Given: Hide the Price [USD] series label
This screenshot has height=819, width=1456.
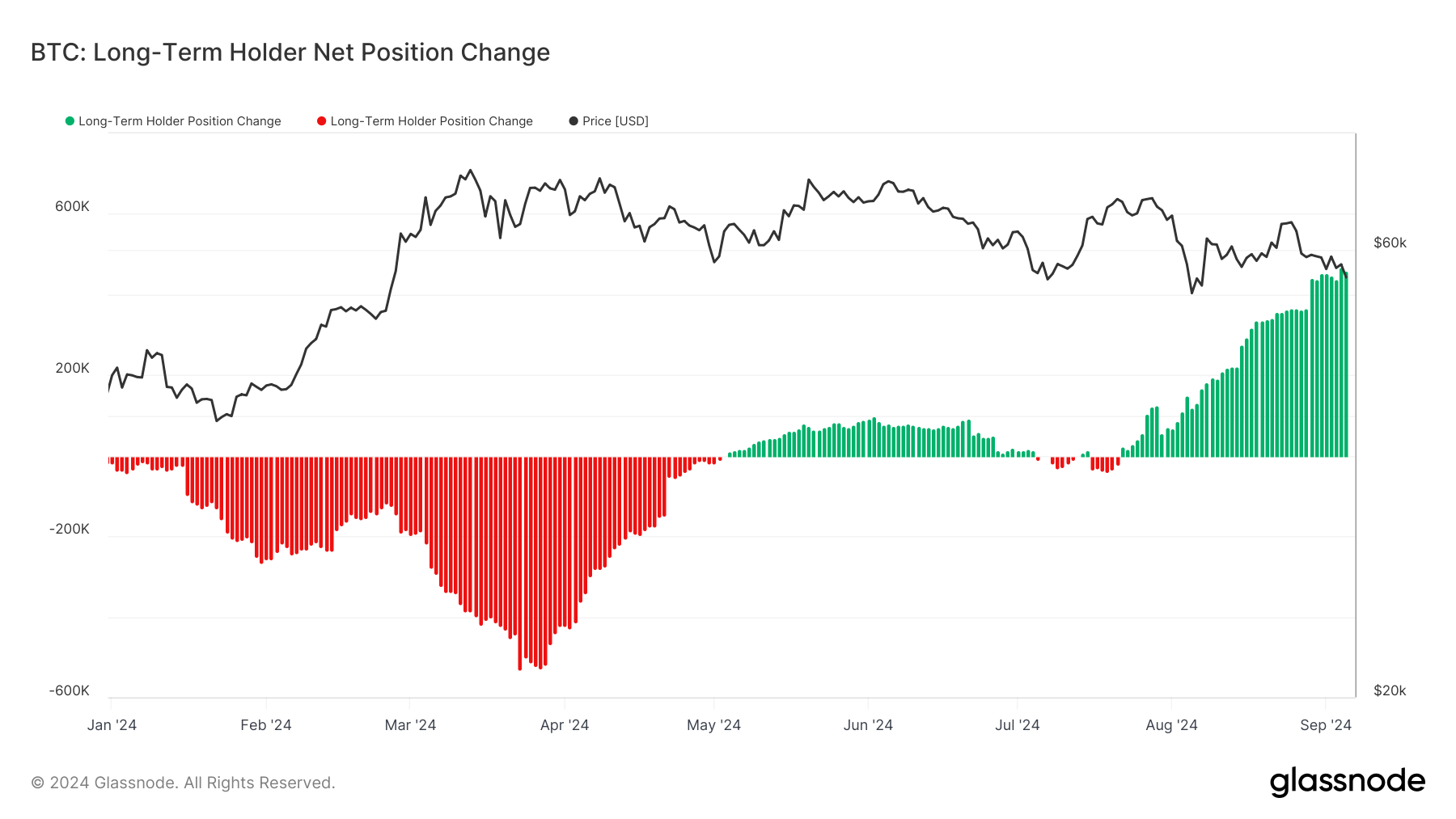Looking at the screenshot, I should coord(615,121).
